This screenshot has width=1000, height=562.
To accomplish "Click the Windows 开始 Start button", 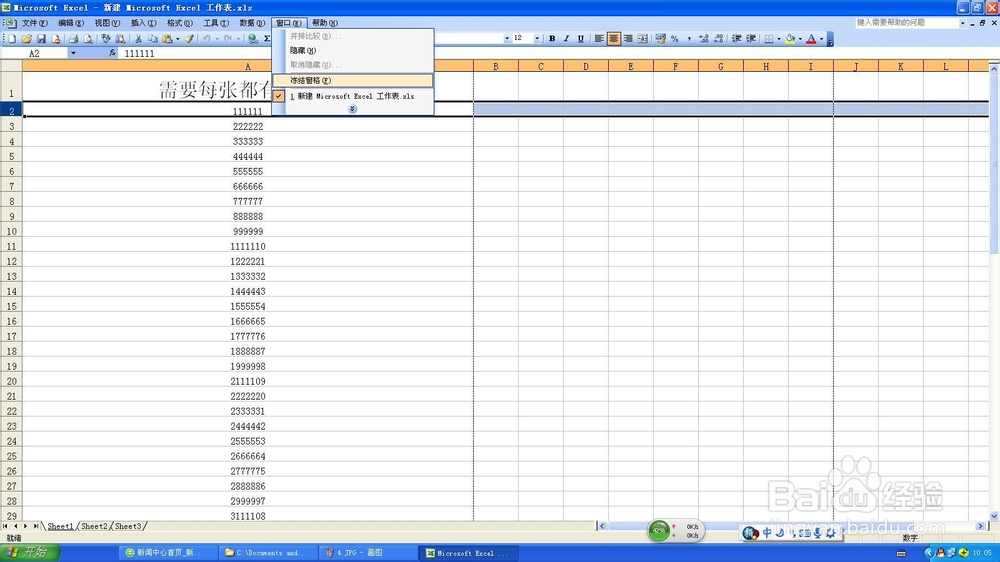I will point(29,552).
